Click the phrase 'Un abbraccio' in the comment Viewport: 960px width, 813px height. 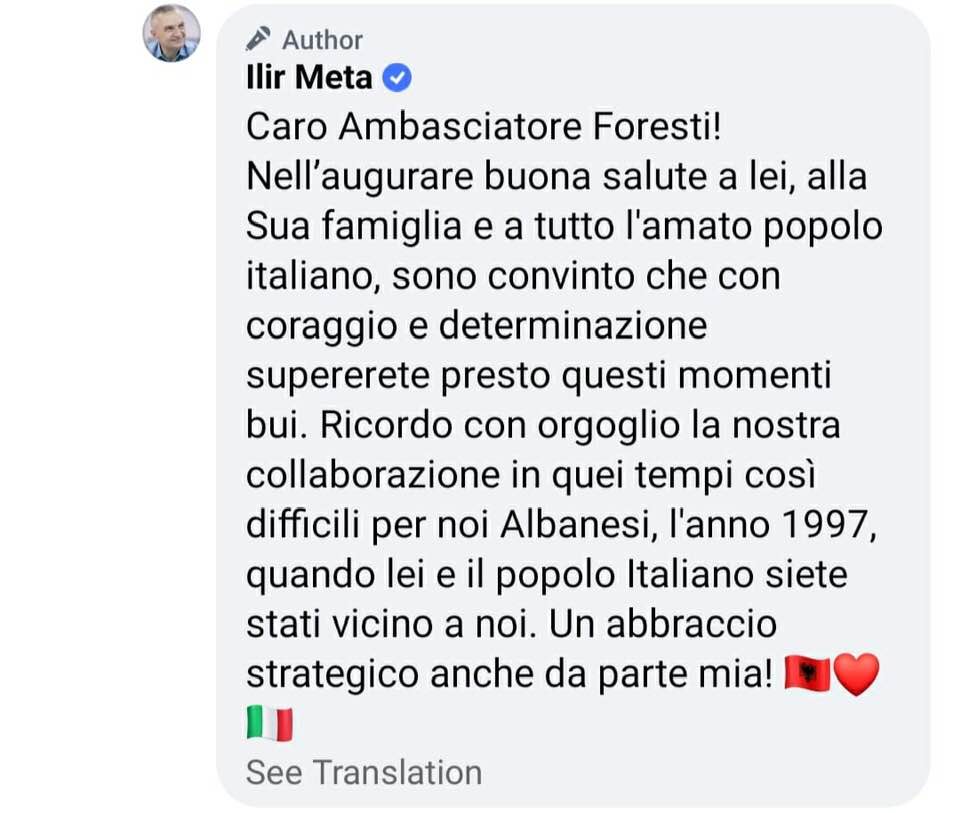(x=663, y=624)
